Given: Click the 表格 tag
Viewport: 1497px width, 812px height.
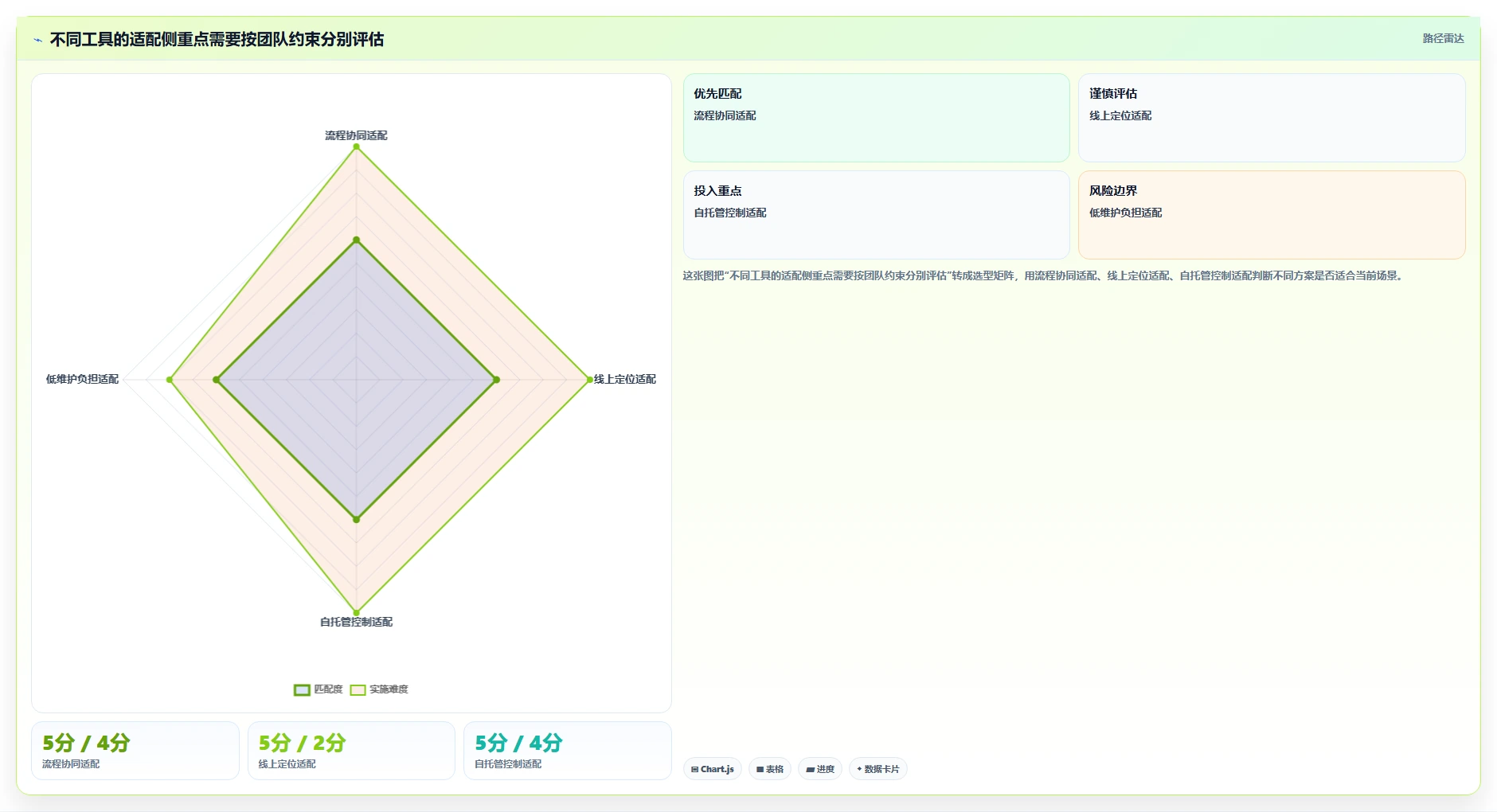Looking at the screenshot, I should (770, 769).
